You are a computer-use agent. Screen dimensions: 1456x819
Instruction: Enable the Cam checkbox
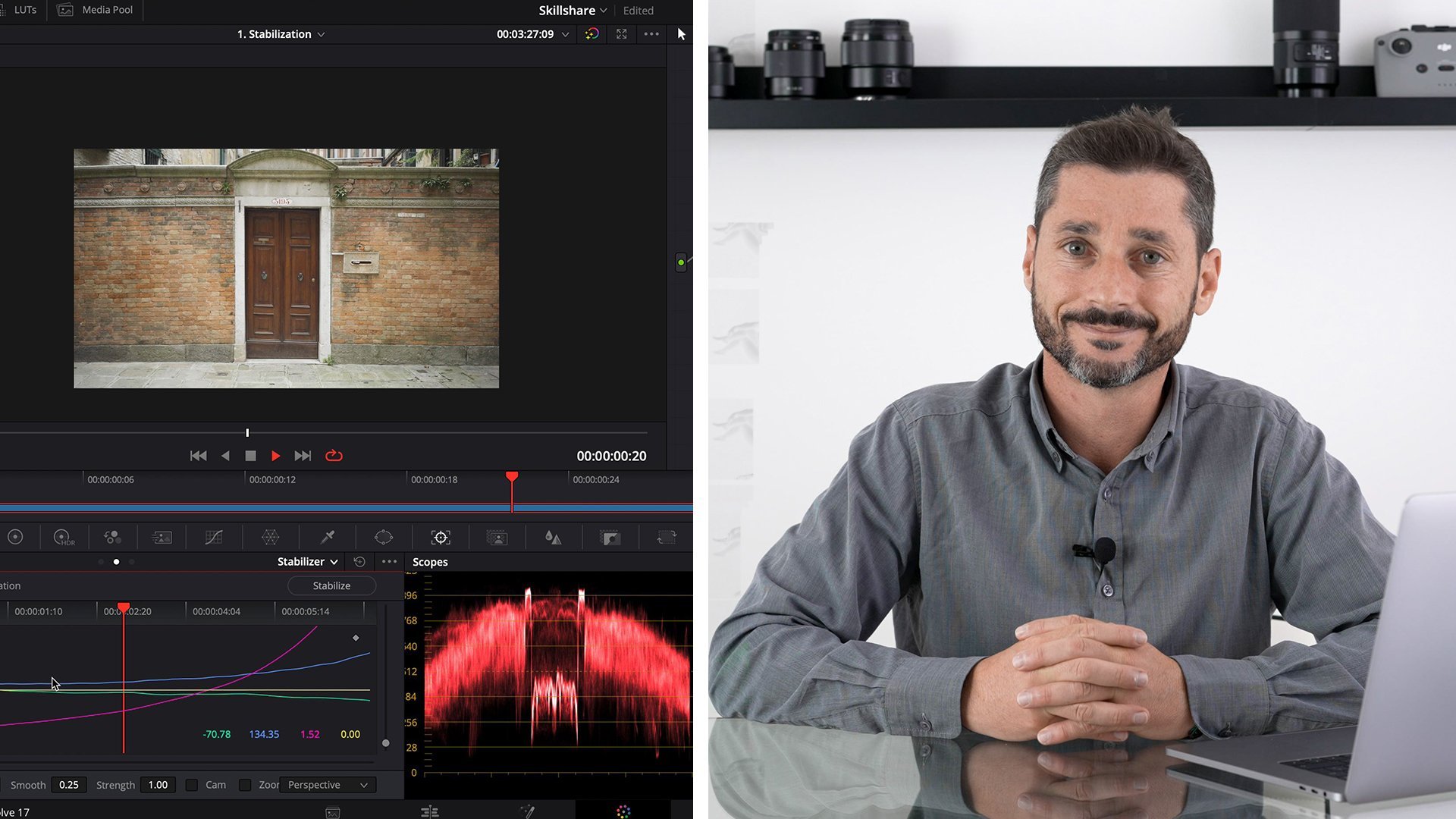point(192,785)
